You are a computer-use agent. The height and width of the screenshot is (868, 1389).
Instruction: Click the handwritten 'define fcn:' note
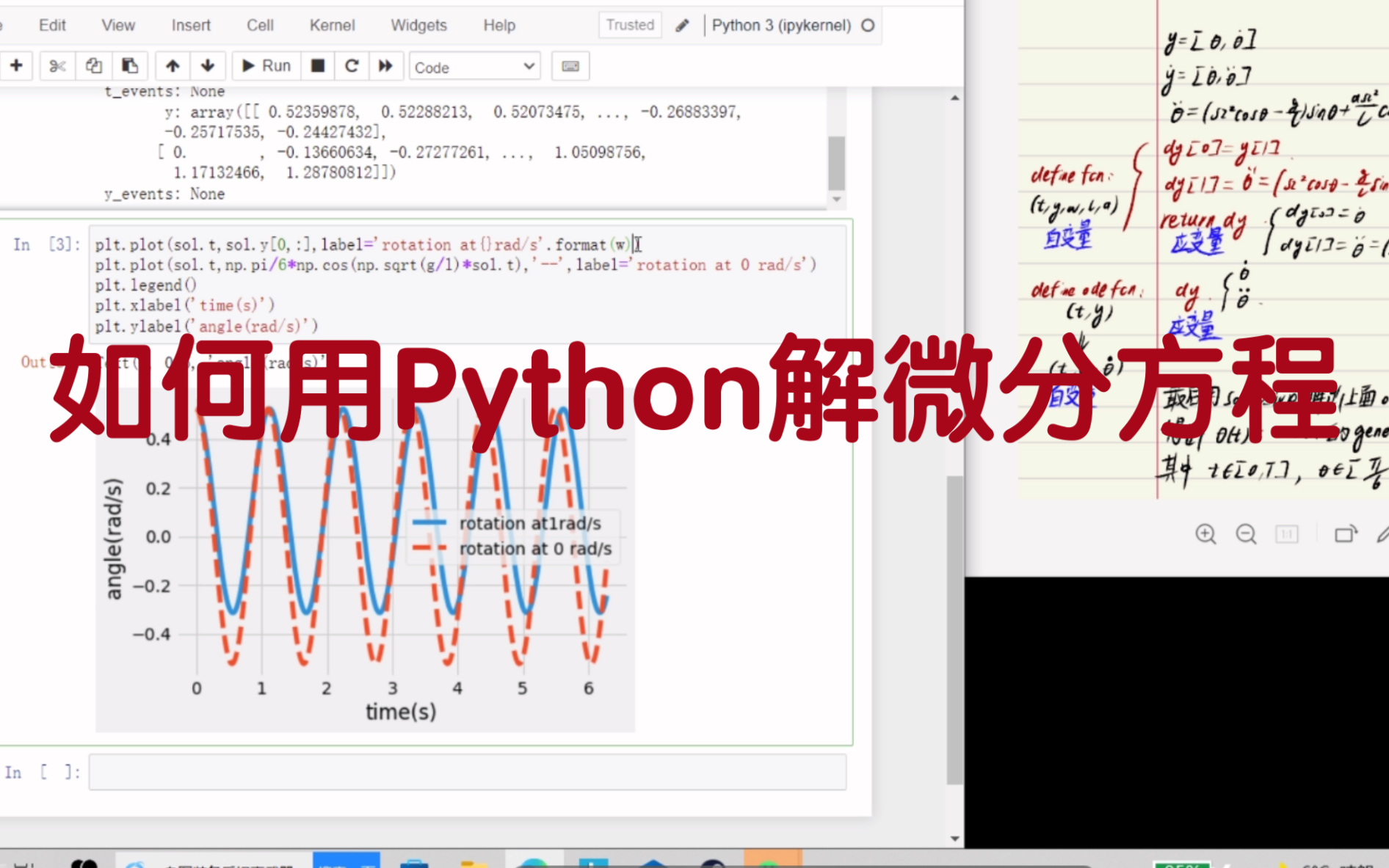point(1071,175)
